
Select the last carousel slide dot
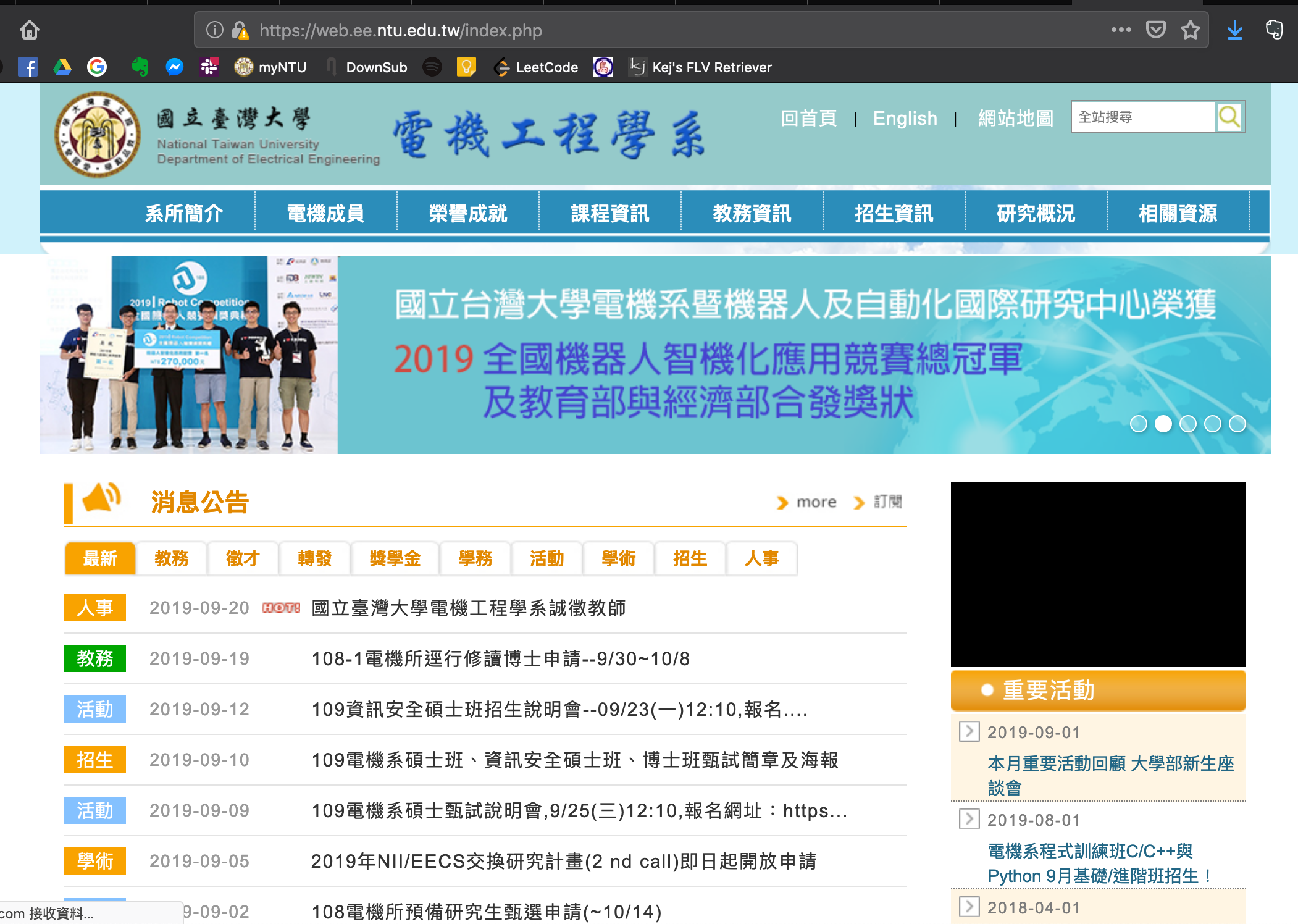tap(1237, 424)
